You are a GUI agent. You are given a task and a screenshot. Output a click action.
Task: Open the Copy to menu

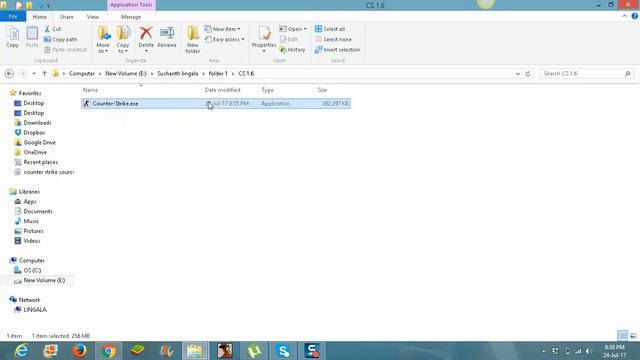(x=123, y=40)
